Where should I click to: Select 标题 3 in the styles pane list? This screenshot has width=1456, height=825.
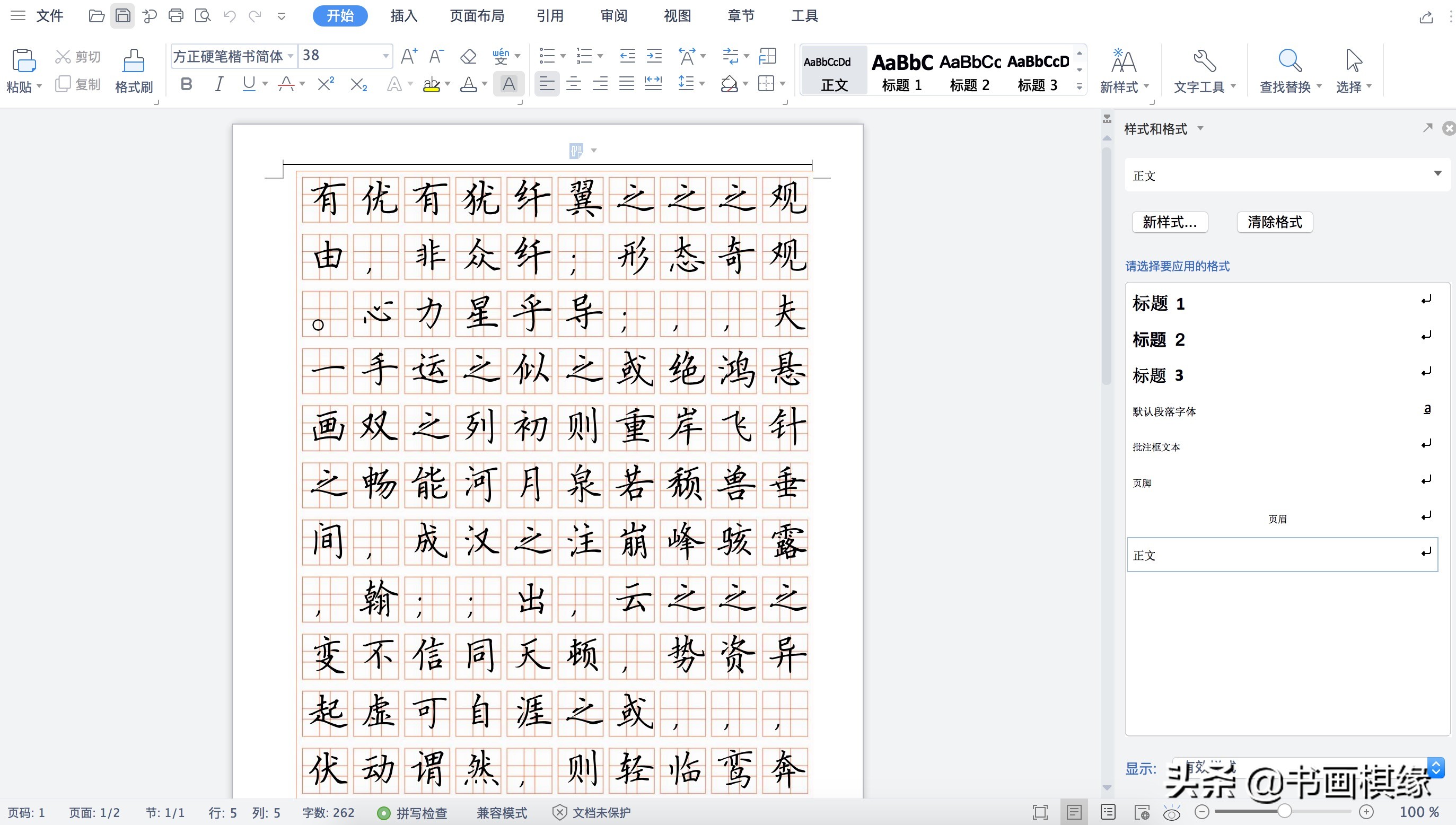pos(1282,375)
